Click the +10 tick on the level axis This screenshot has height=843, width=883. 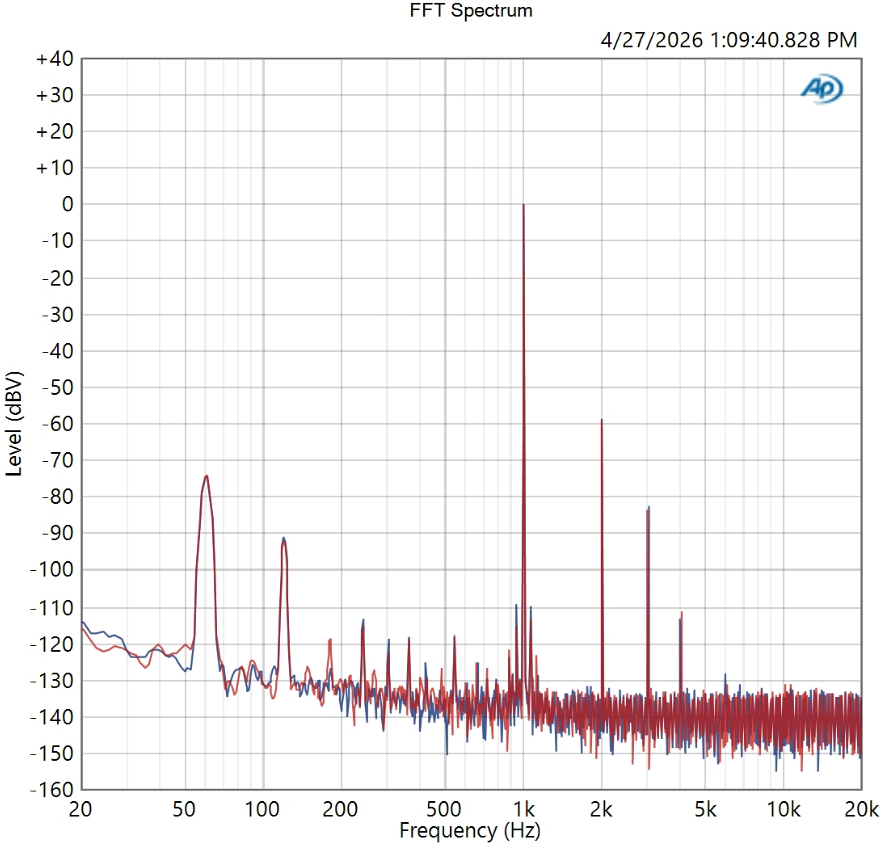click(55, 168)
